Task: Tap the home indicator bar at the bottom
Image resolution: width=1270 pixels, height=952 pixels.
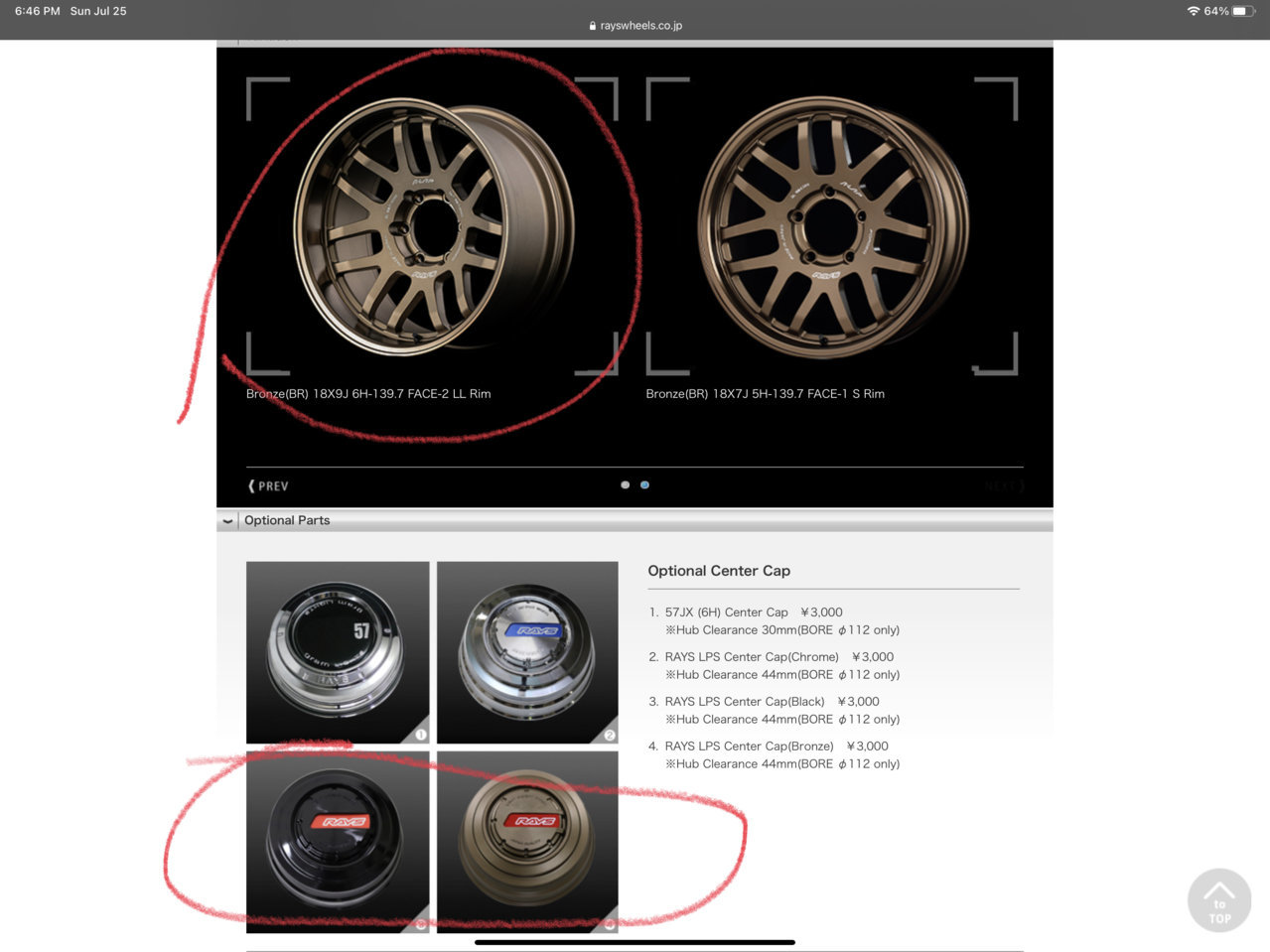Action: 635,942
